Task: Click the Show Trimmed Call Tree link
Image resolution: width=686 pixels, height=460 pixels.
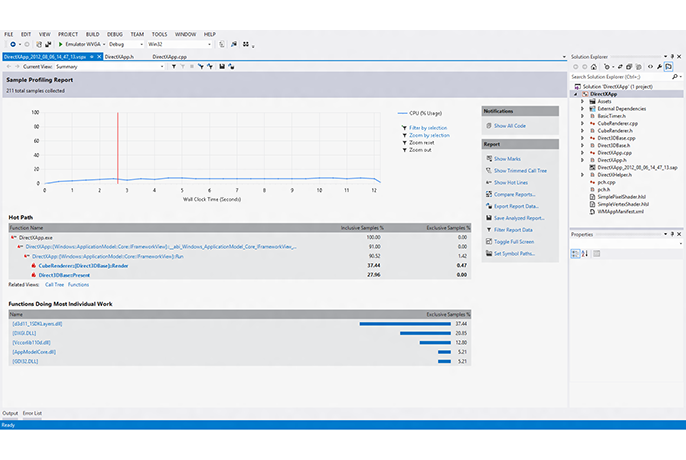Action: point(520,170)
